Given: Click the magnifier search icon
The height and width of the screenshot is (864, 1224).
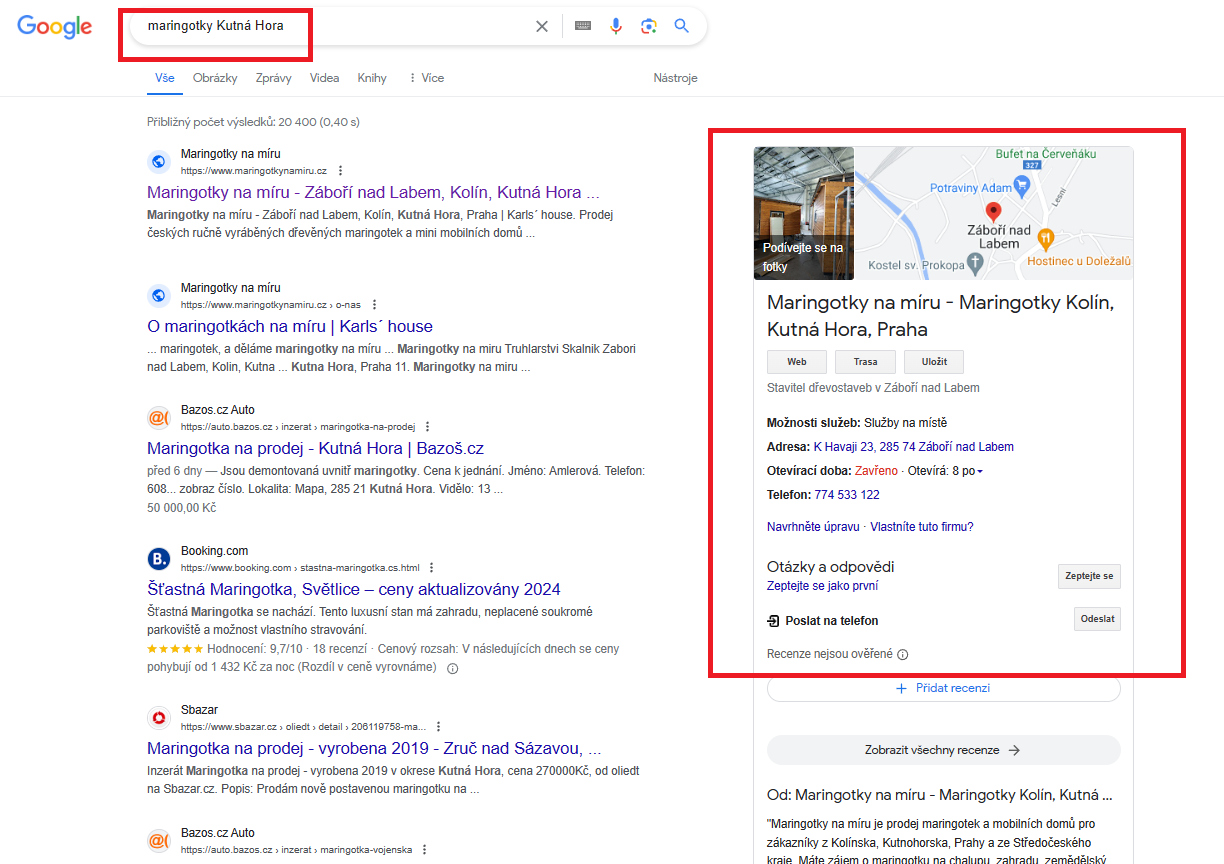Looking at the screenshot, I should (x=682, y=27).
